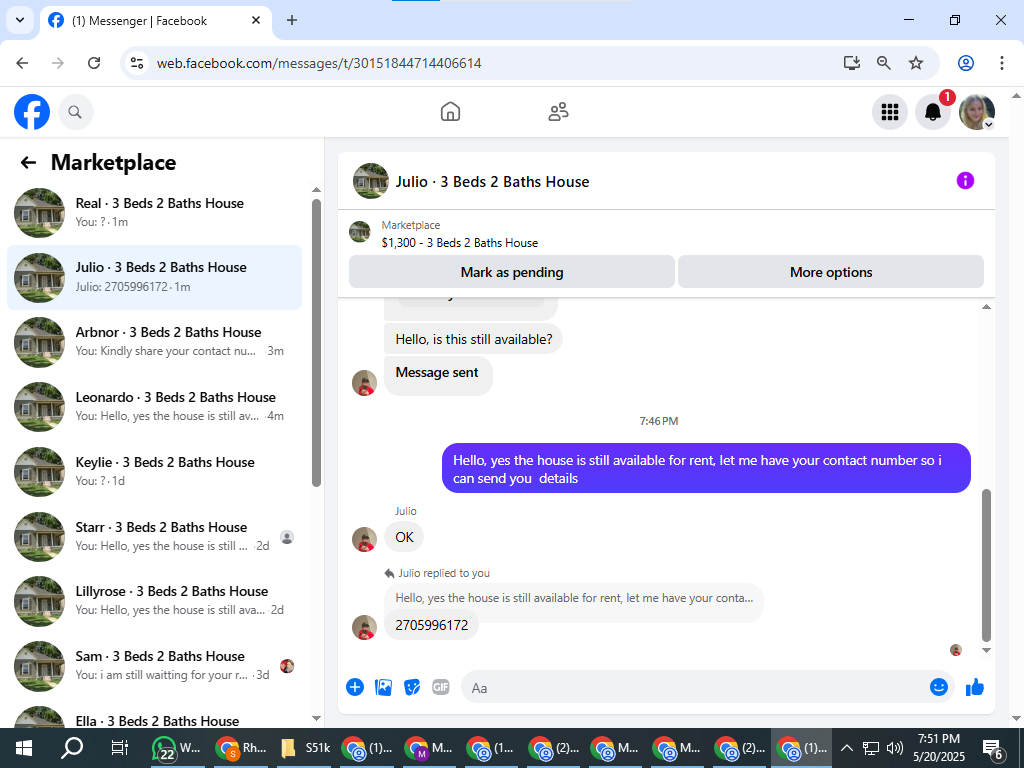Select the Messenger | Facebook tab
The height and width of the screenshot is (768, 1024).
[x=155, y=20]
